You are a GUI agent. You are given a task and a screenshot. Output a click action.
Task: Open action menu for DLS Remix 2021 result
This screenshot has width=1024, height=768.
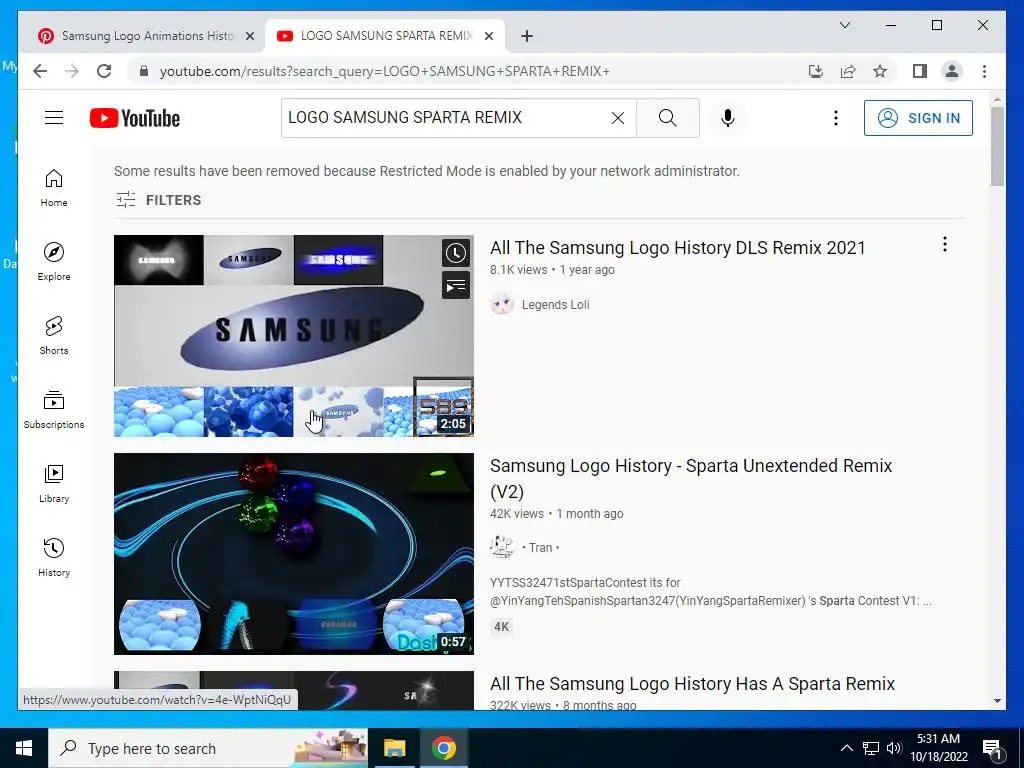[944, 244]
